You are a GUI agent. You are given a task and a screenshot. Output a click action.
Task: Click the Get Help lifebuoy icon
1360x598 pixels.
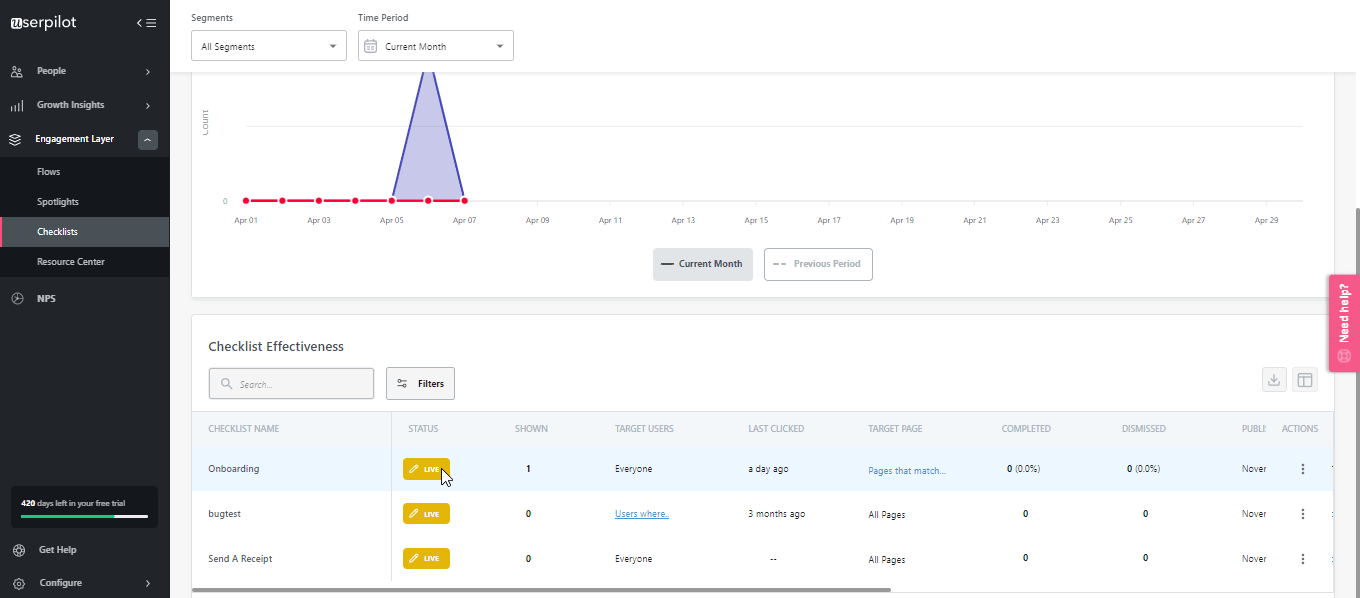[18, 550]
